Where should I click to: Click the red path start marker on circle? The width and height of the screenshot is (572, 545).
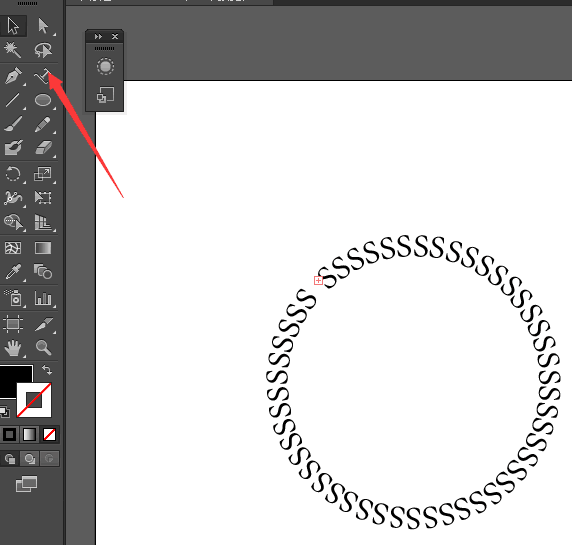pyautogui.click(x=318, y=280)
